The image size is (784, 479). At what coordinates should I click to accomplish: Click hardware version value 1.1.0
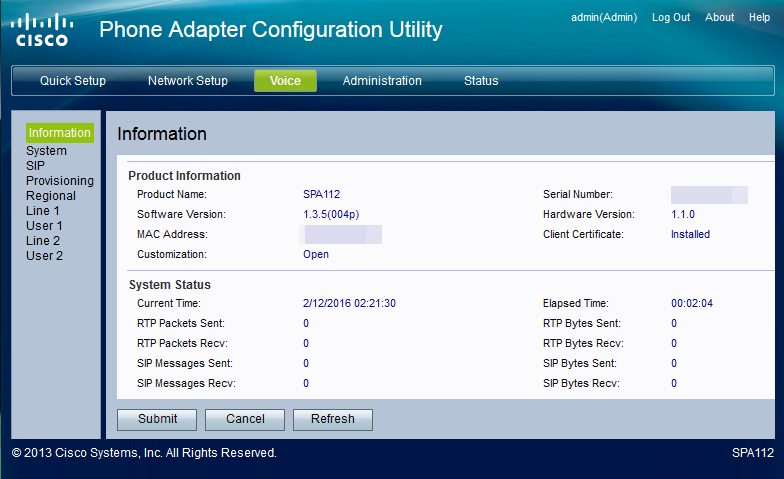[682, 214]
